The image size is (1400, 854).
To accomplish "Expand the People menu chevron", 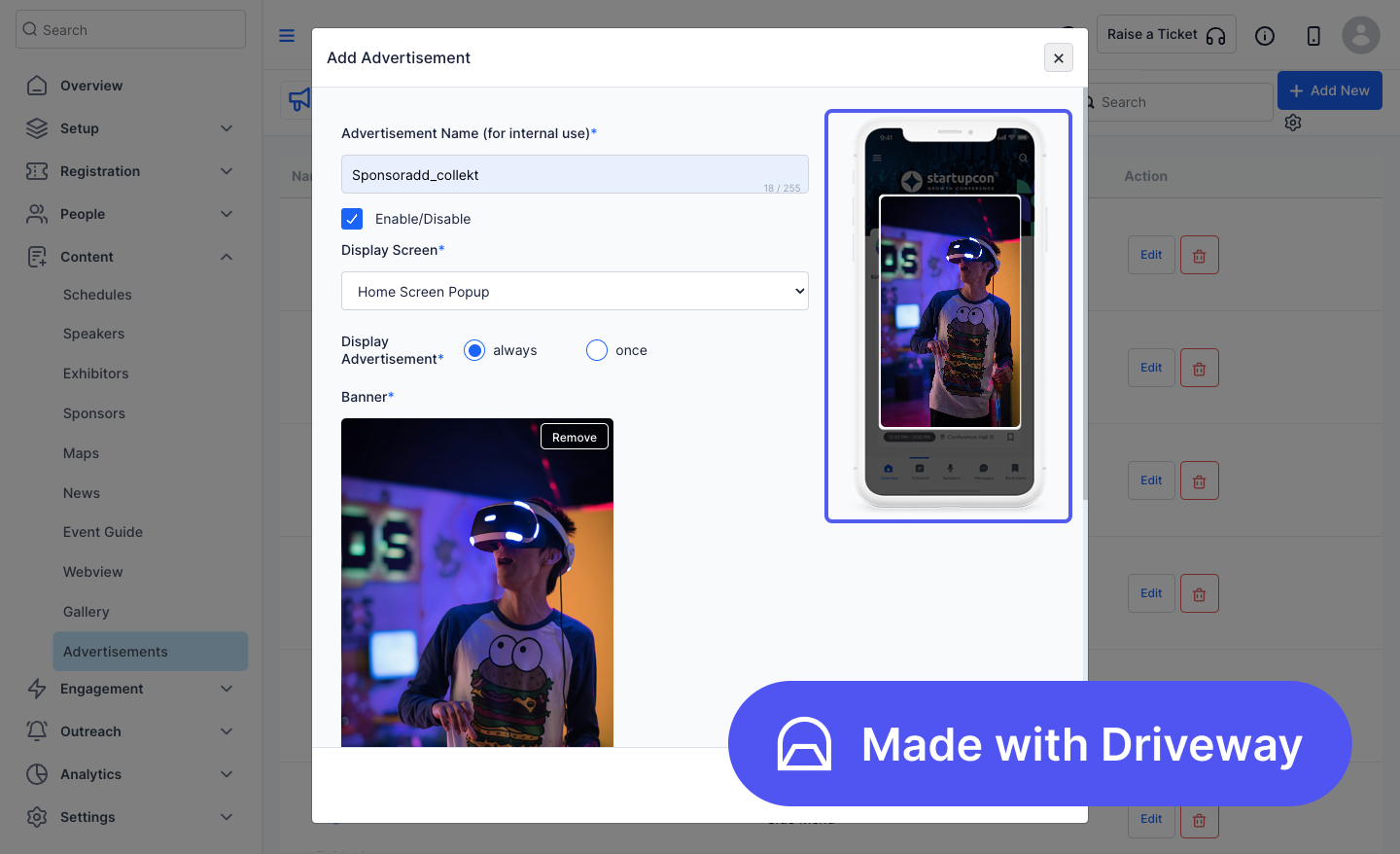I will pos(227,214).
